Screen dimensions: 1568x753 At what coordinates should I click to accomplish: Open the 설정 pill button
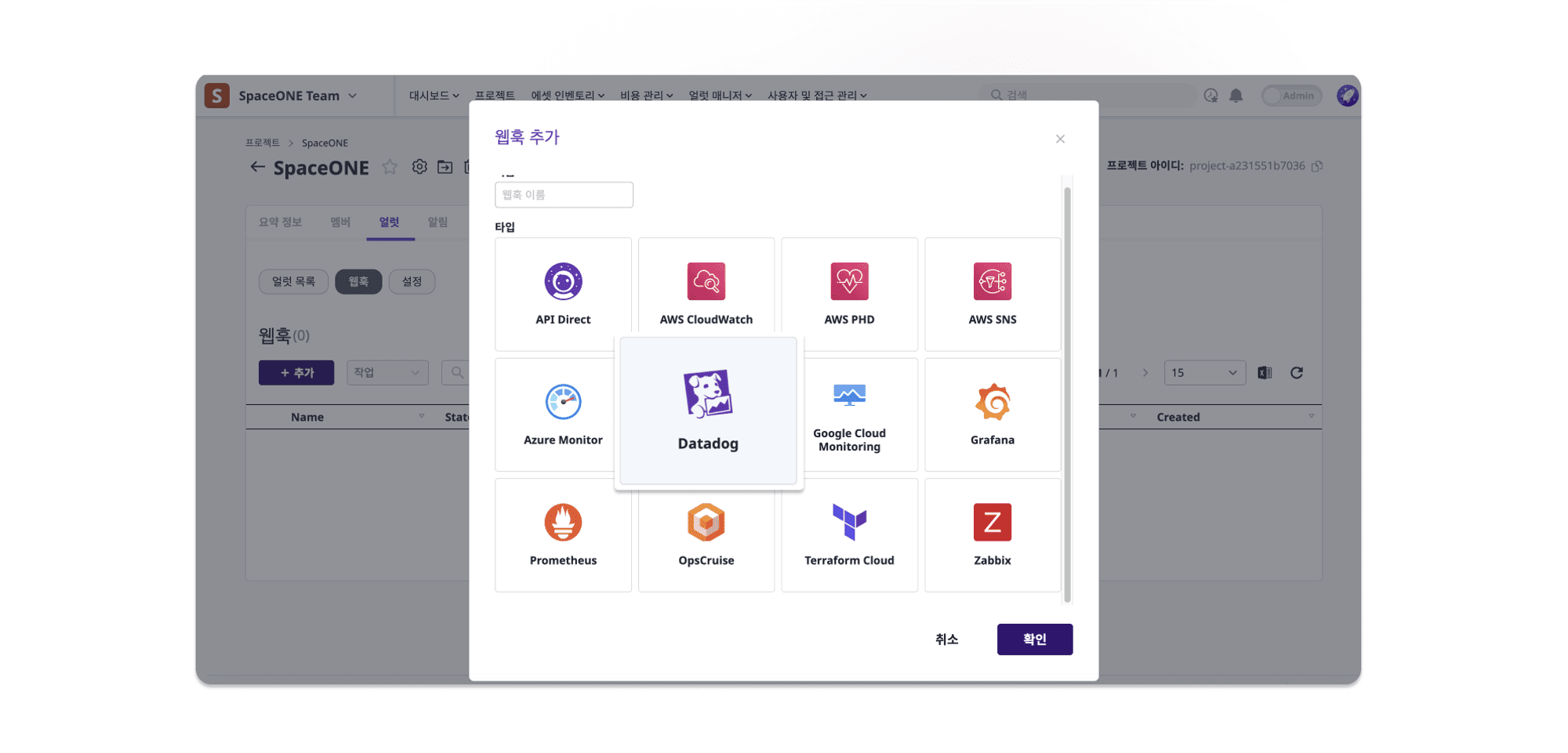click(412, 281)
